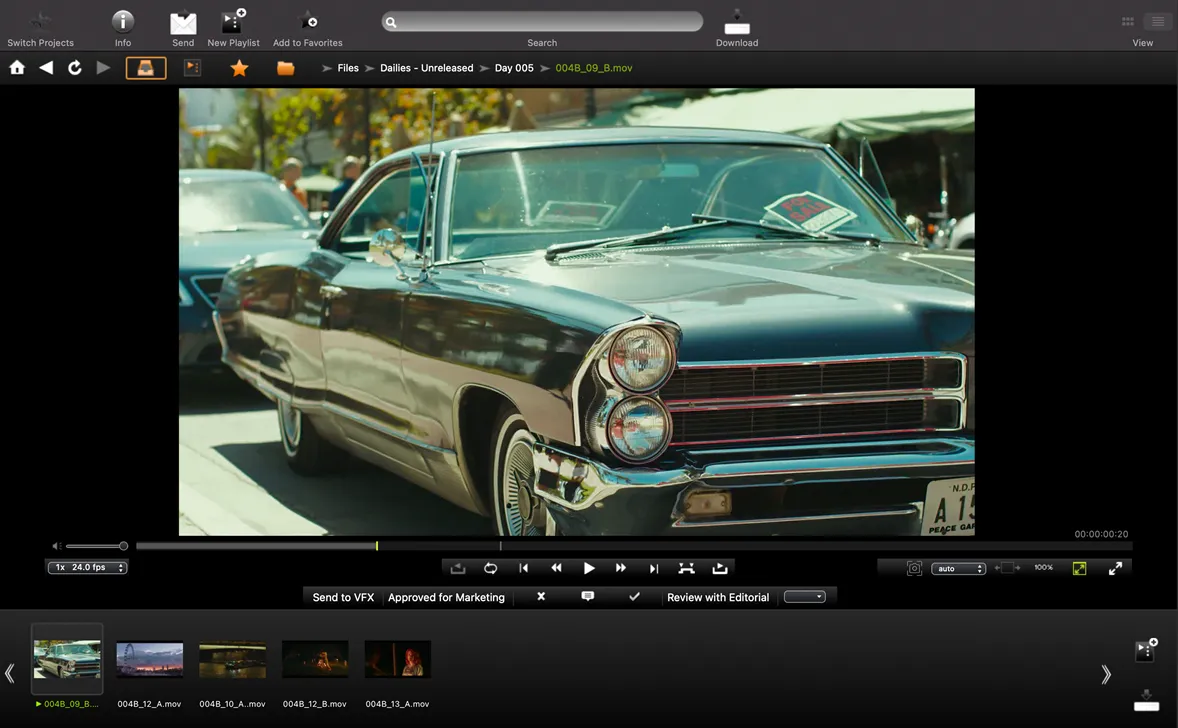The image size is (1178, 728).
Task: Toggle the X rejection control
Action: point(540,596)
